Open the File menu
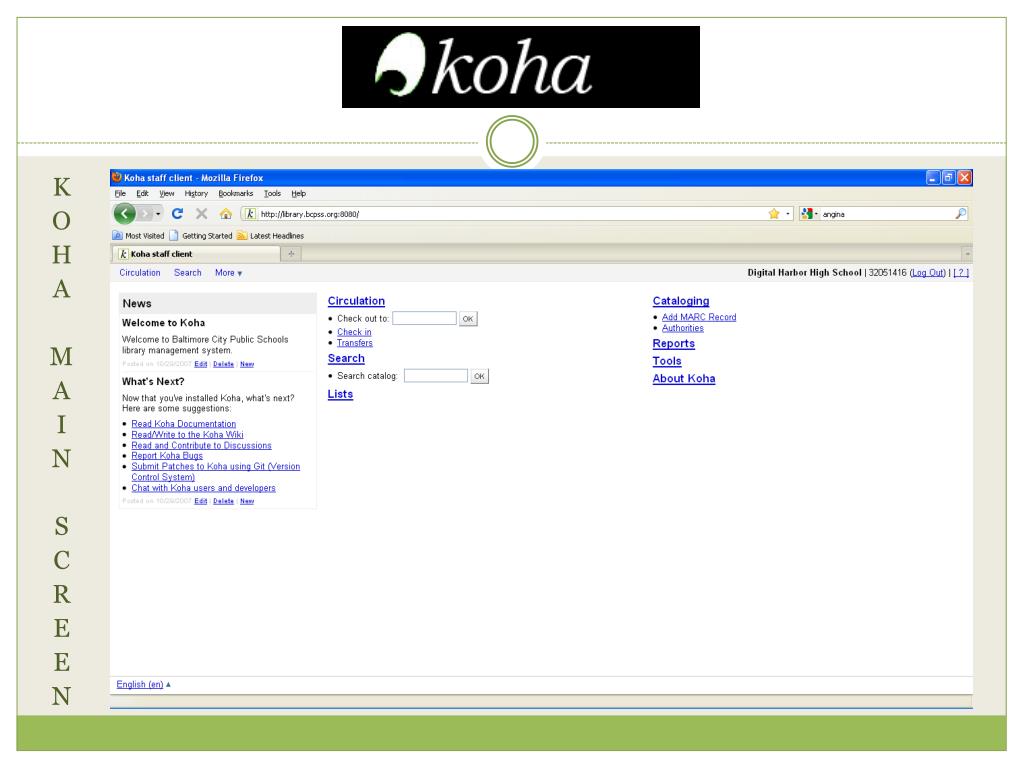This screenshot has width=1024, height=768. (x=120, y=194)
